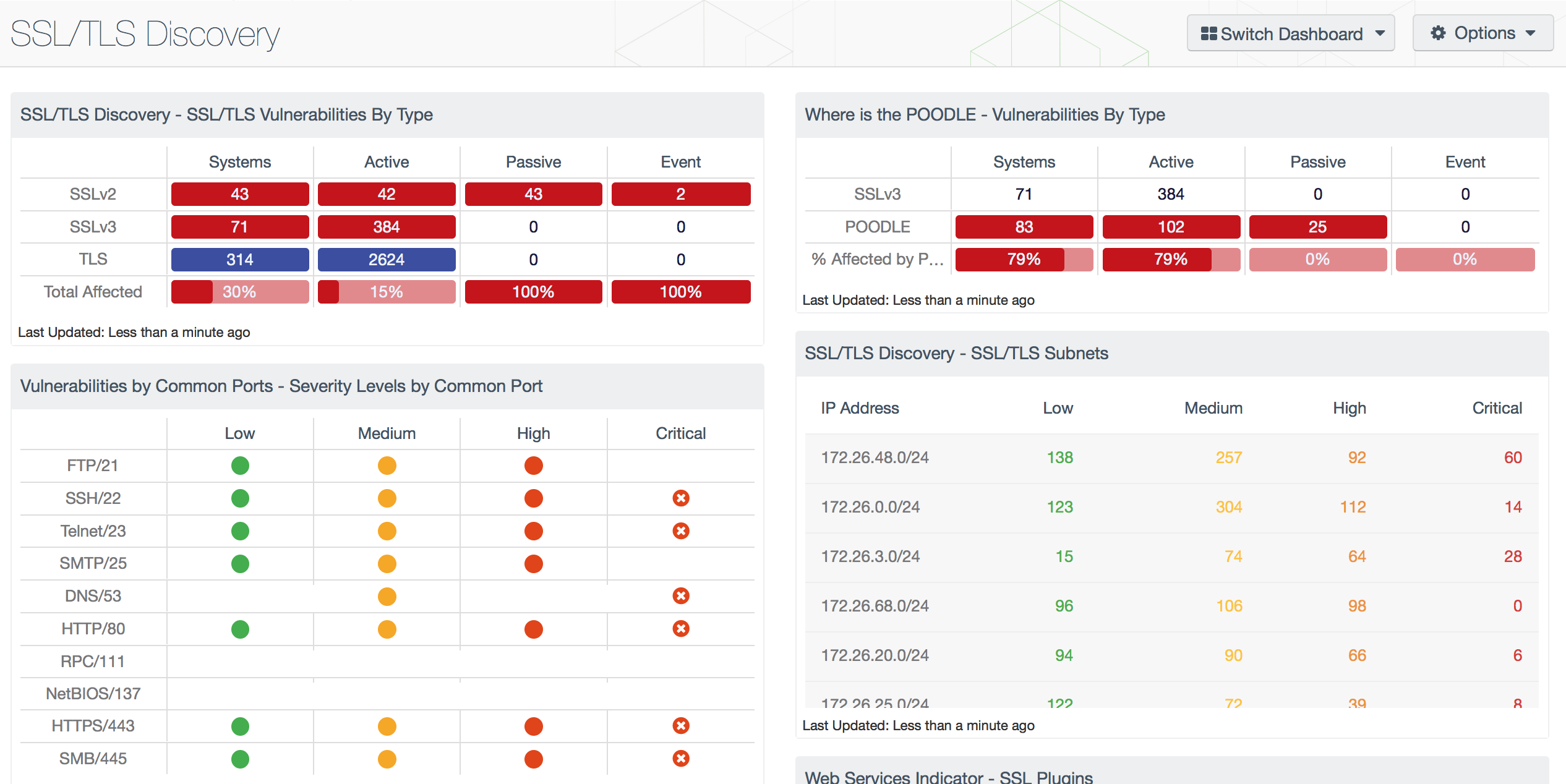Click the SSLv3 Active 384 red cell
This screenshot has width=1566, height=784.
click(387, 227)
